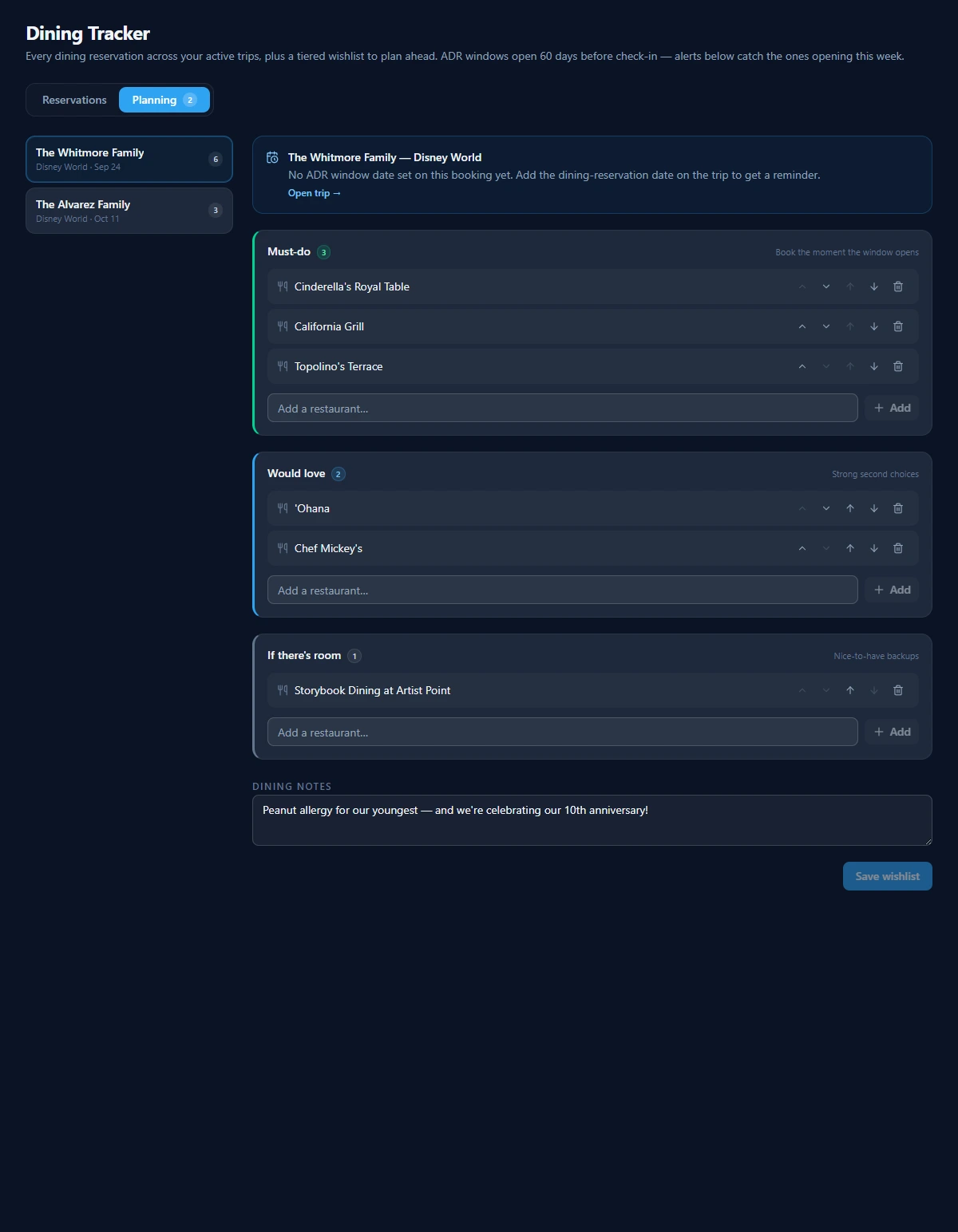Remove 'Ohana using trash icon
The width and height of the screenshot is (958, 1232).
898,508
